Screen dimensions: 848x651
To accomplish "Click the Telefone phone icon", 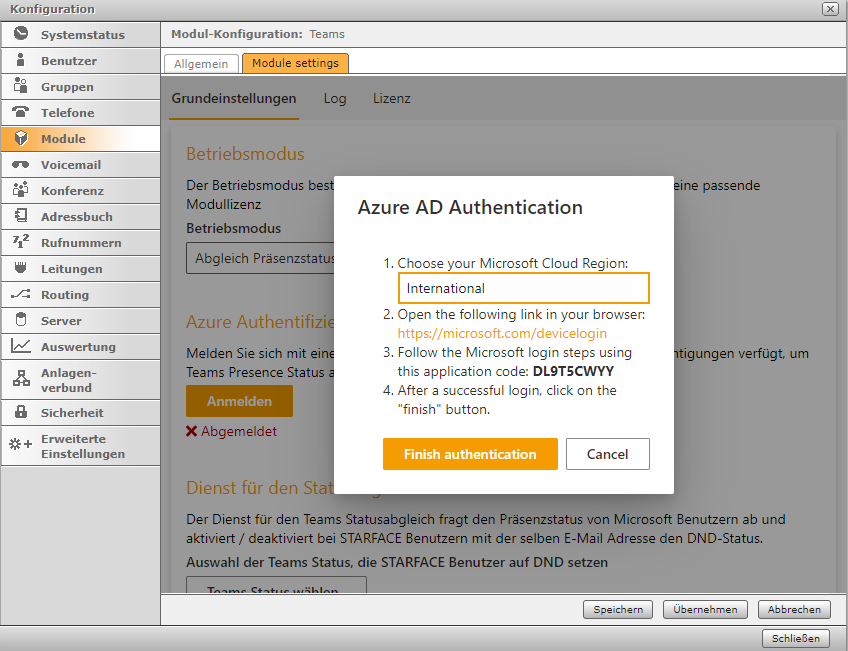I will [21, 112].
